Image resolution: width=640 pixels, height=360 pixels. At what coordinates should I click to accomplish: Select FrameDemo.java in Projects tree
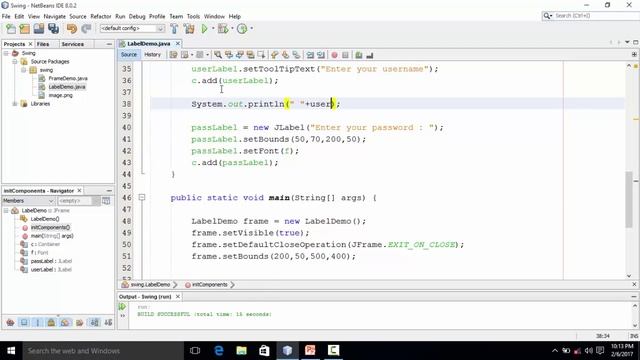click(68, 78)
